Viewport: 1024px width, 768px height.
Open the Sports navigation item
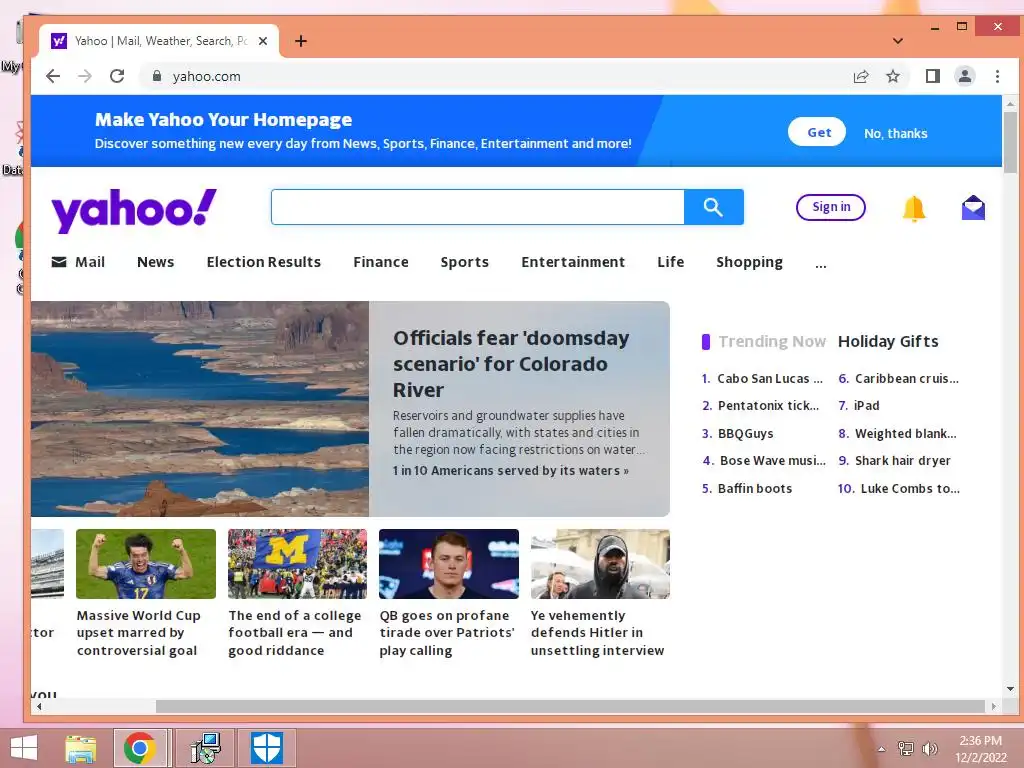[464, 262]
